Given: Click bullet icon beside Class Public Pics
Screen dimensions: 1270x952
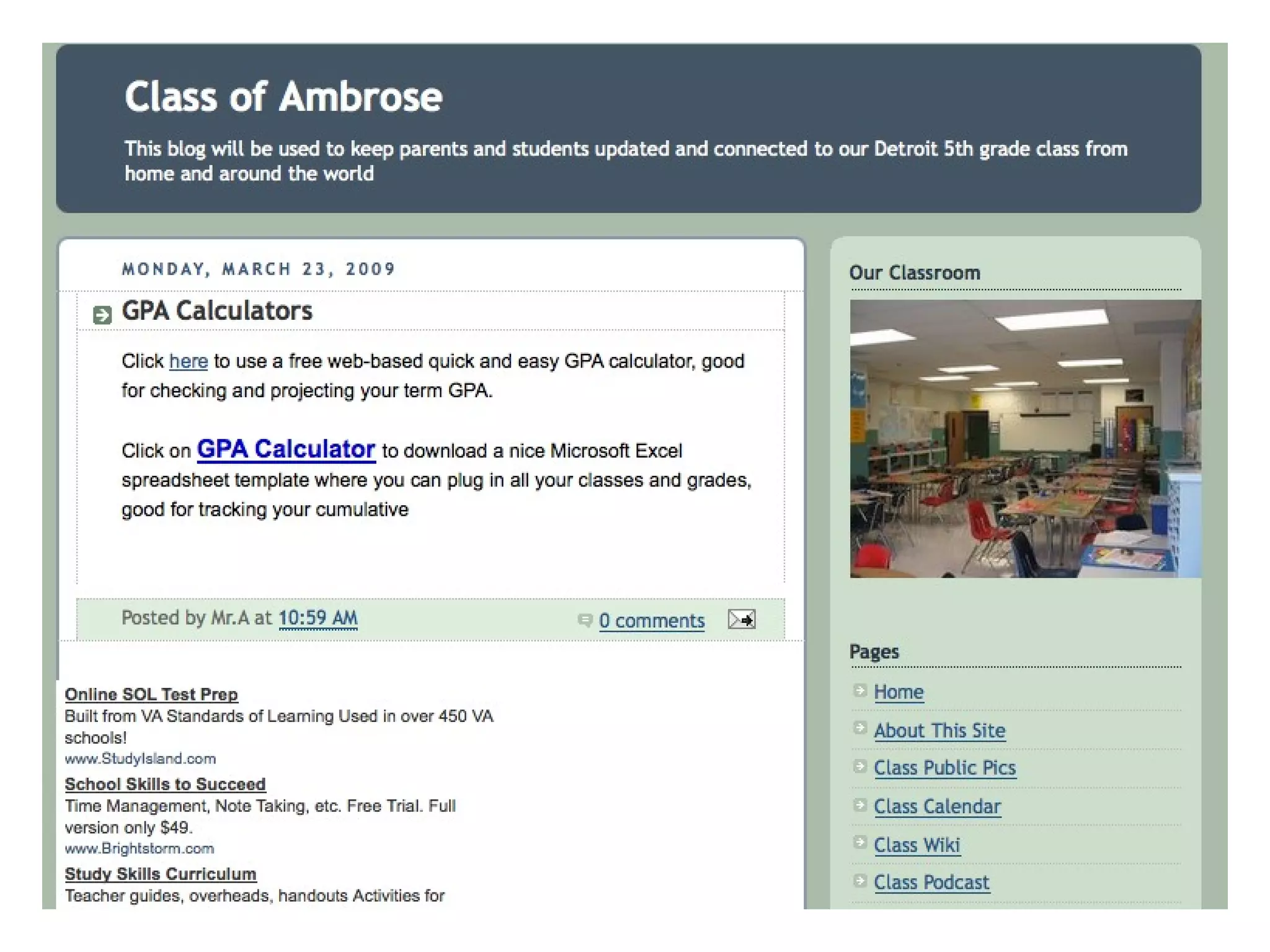Looking at the screenshot, I should (859, 766).
